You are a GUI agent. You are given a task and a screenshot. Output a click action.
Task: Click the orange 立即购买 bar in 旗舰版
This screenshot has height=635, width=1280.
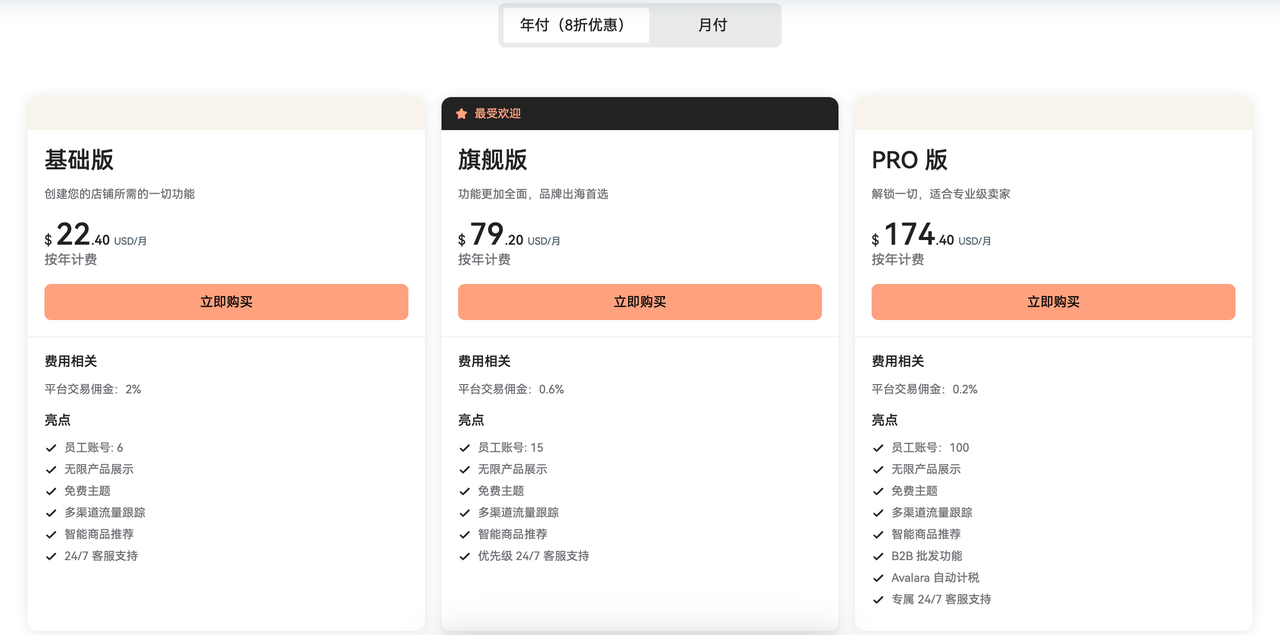pyautogui.click(x=639, y=302)
